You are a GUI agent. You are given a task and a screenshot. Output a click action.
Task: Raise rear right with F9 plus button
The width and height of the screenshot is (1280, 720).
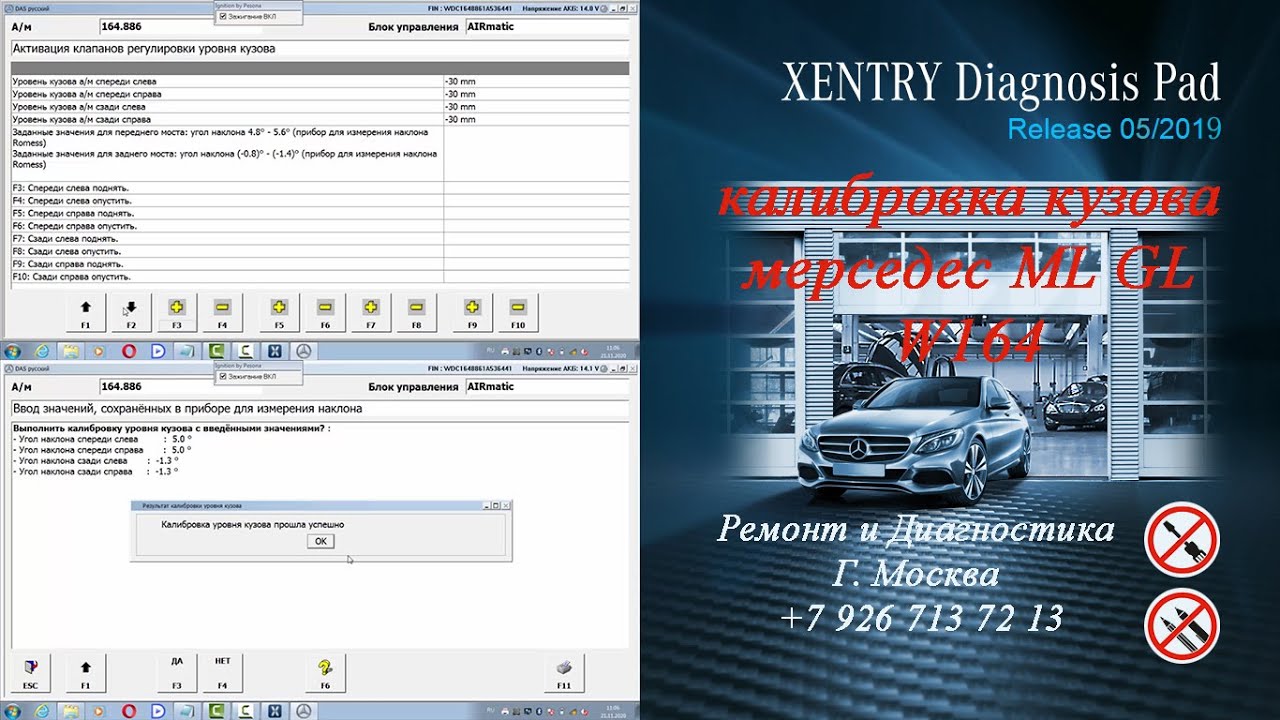pos(472,313)
